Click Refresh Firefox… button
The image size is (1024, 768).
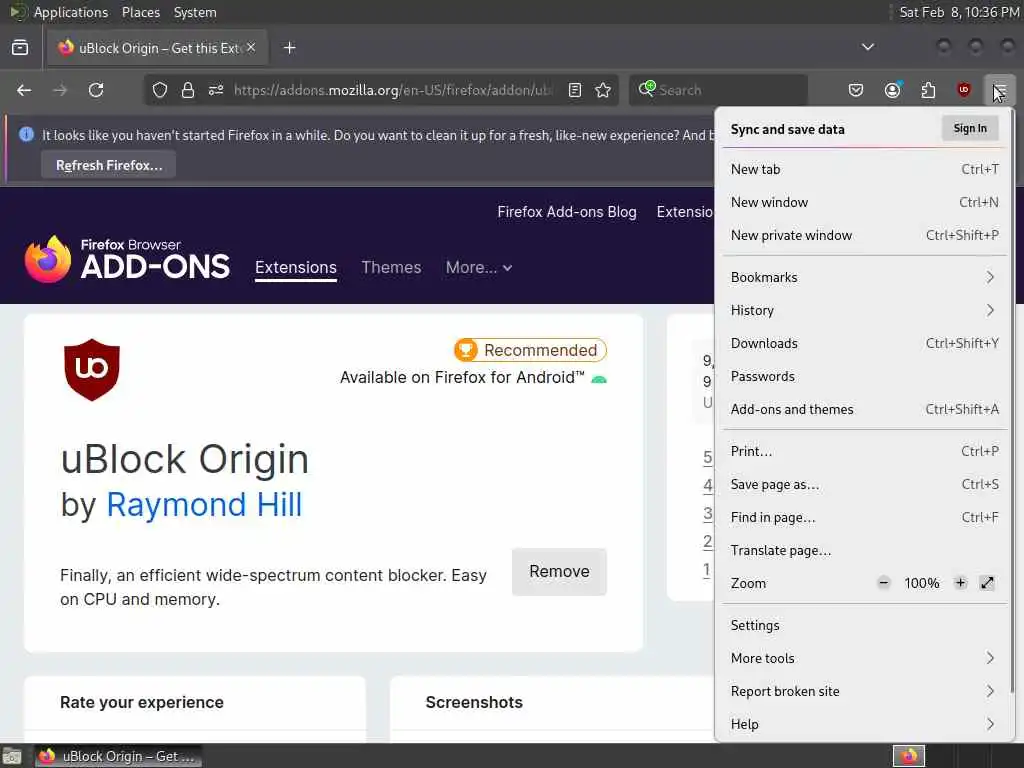point(108,165)
